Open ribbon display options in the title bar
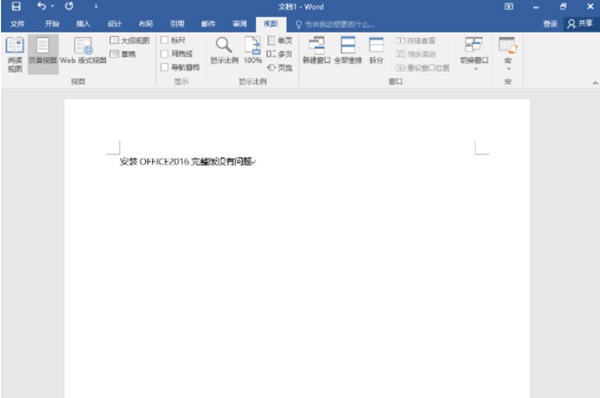Image resolution: width=600 pixels, height=398 pixels. point(509,7)
